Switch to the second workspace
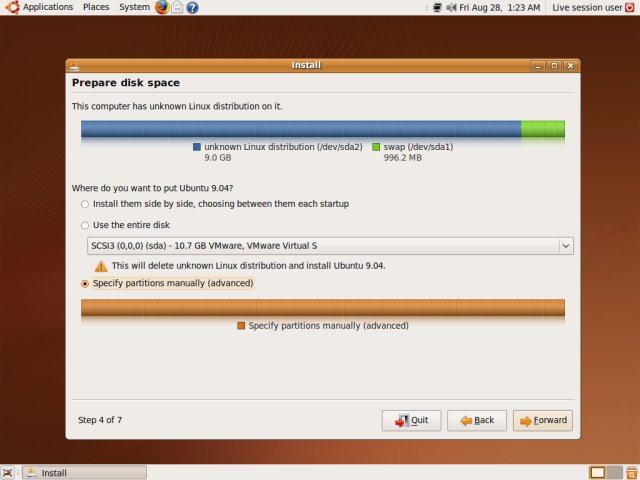Screen dimensions: 640x480 614,473
